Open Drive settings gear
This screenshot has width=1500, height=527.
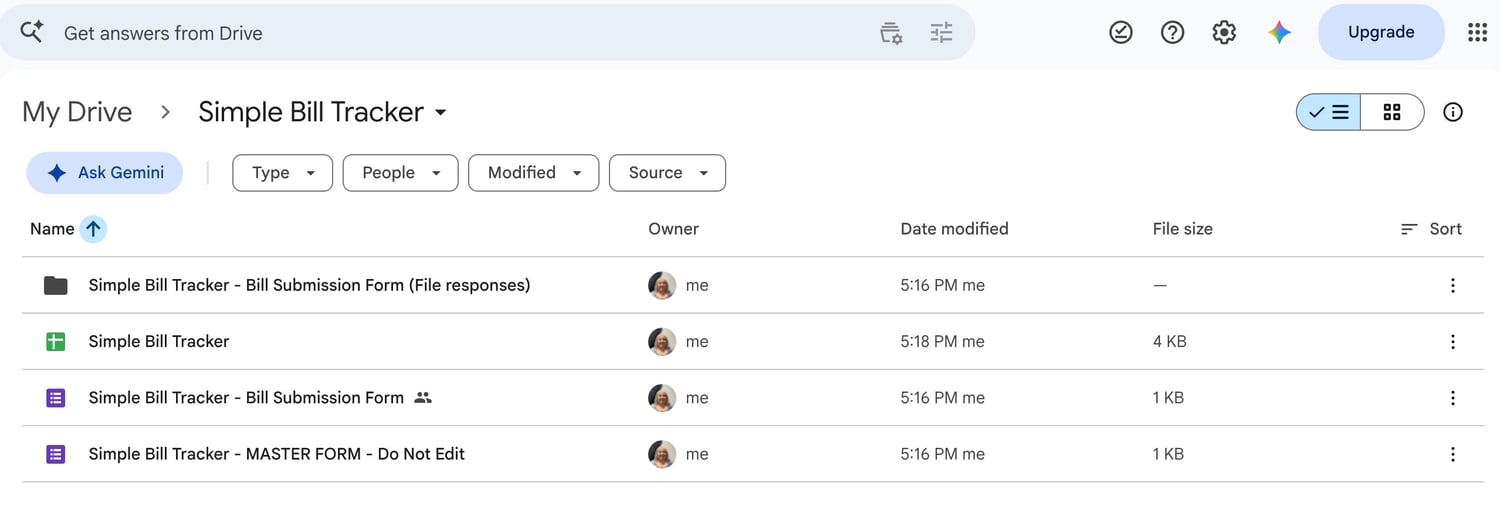point(1224,33)
